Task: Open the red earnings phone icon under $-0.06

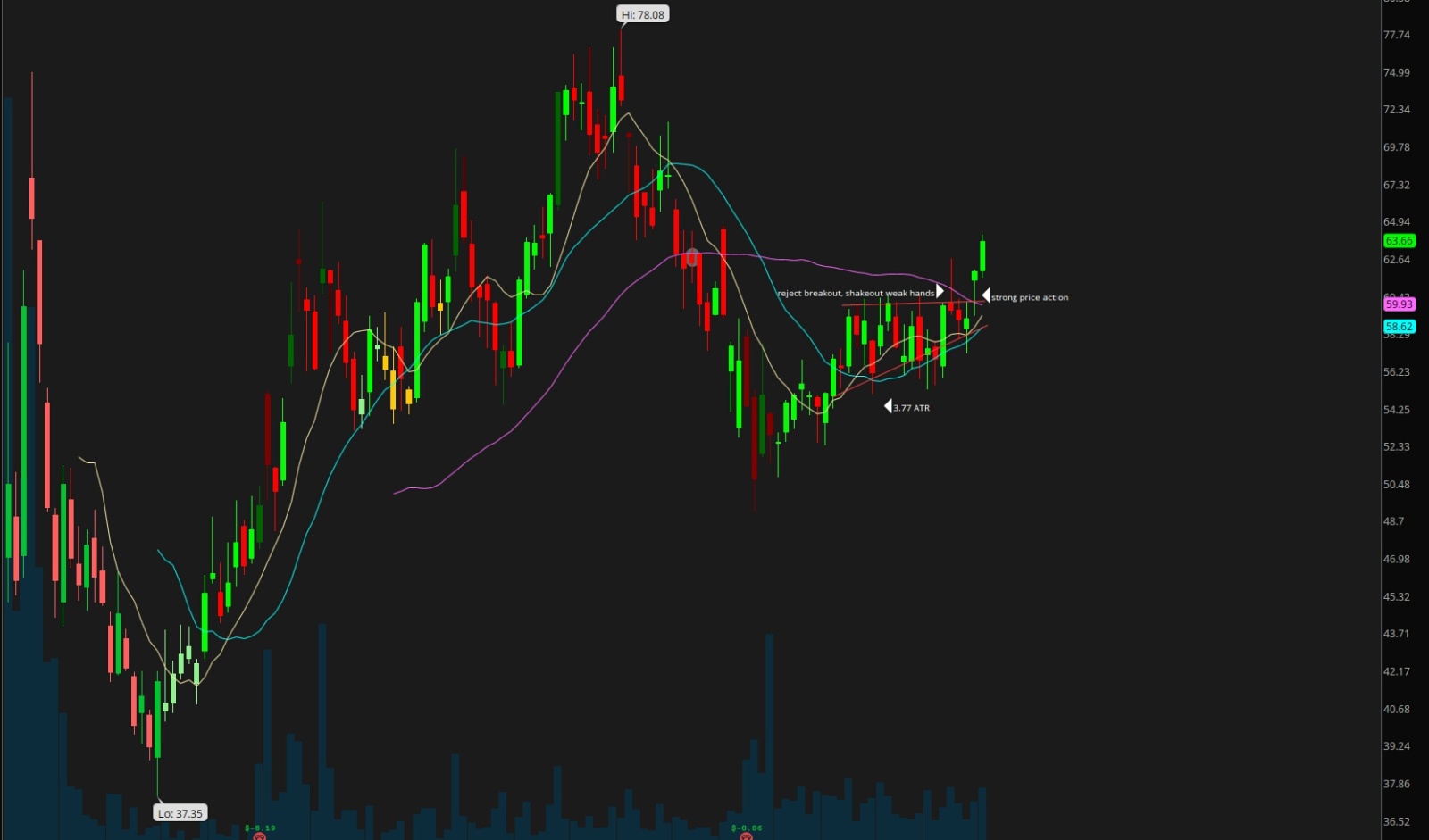Action: click(x=746, y=836)
